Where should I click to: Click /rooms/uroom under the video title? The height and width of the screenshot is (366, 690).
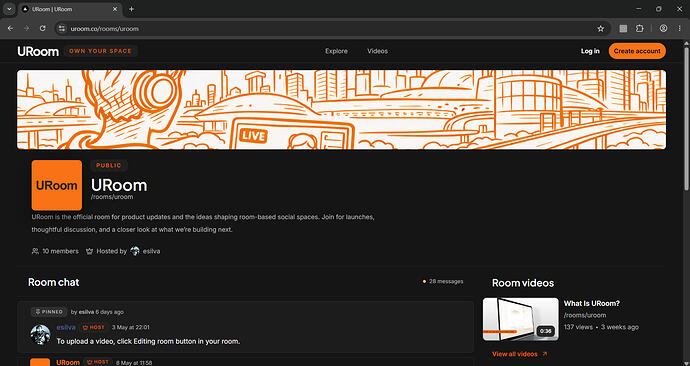[585, 315]
